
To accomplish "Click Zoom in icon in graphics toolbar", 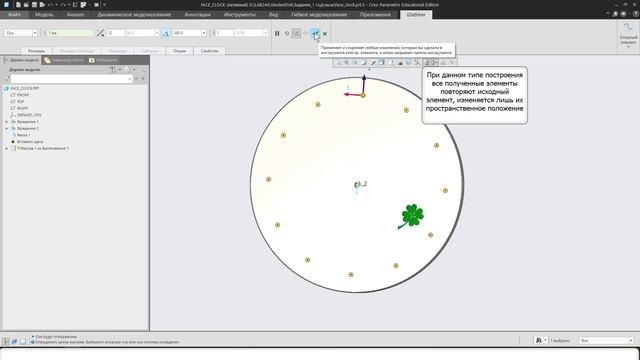I will click(347, 62).
